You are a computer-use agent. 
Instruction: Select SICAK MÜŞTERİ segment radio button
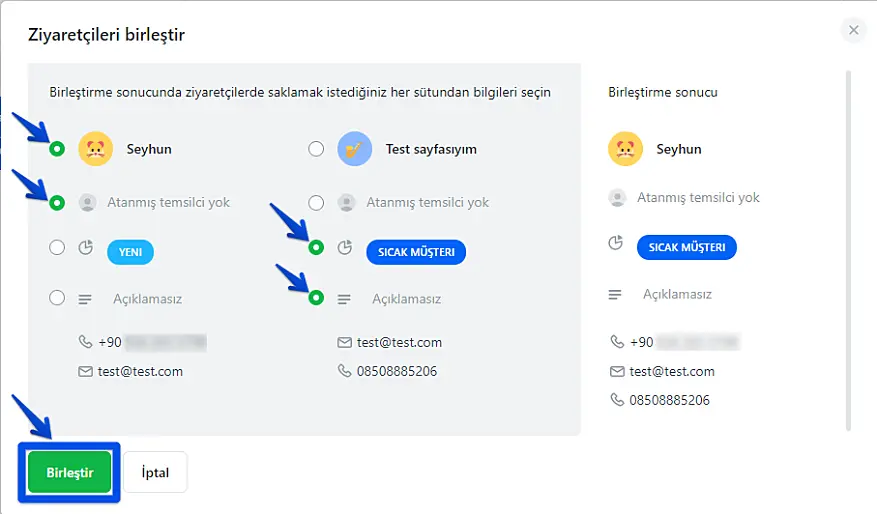(316, 247)
